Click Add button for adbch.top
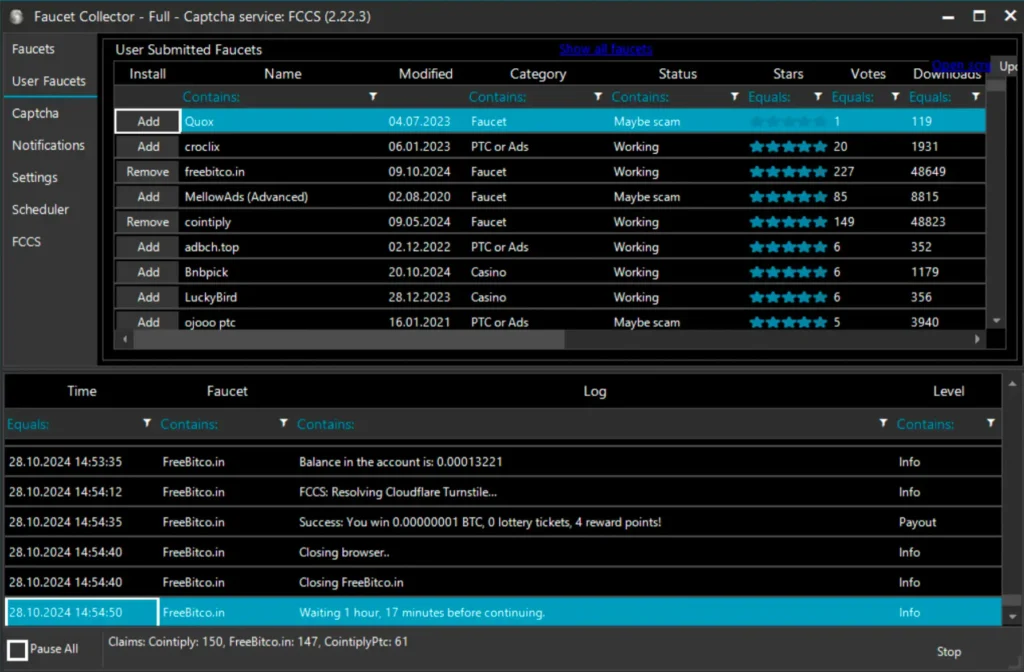1024x672 pixels. coord(148,247)
